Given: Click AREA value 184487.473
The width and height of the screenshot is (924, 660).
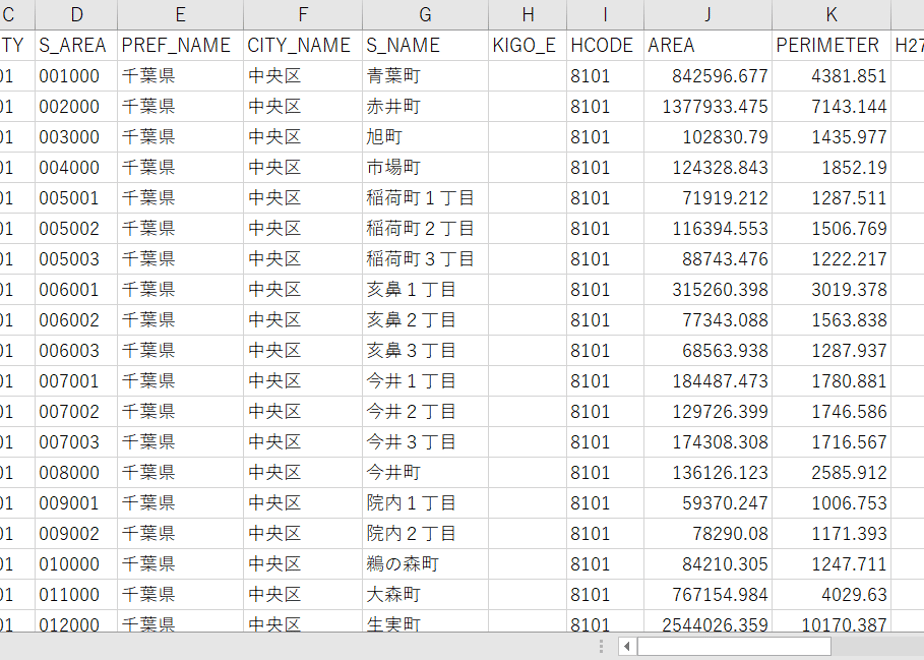Looking at the screenshot, I should 708,381.
